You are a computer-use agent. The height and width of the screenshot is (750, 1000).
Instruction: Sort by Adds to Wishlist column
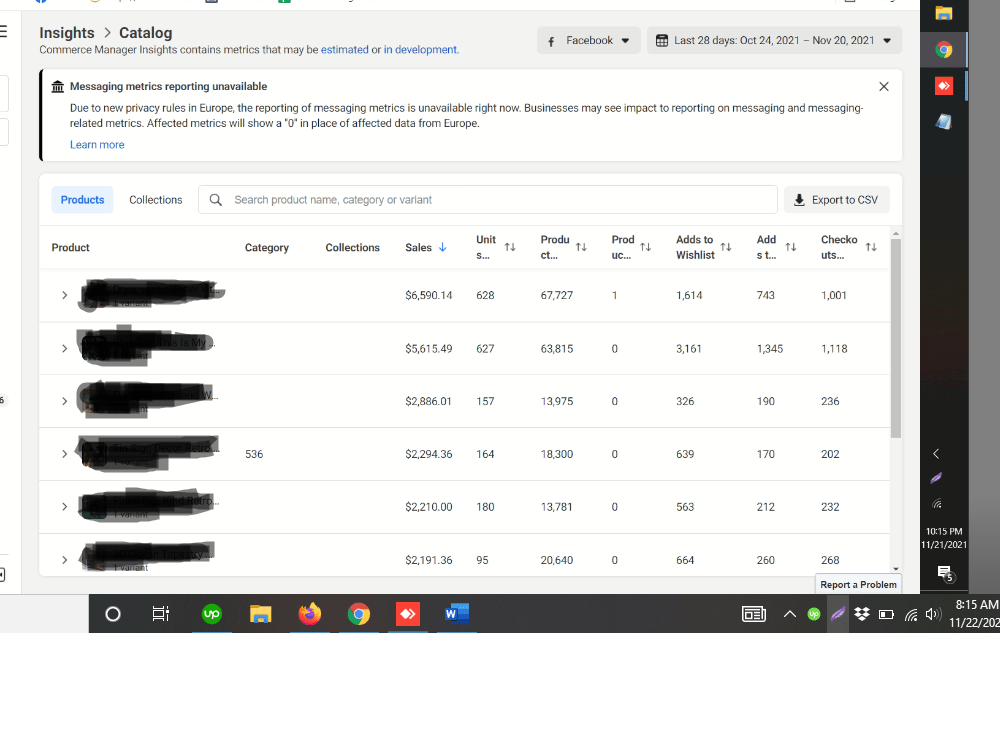pos(726,247)
